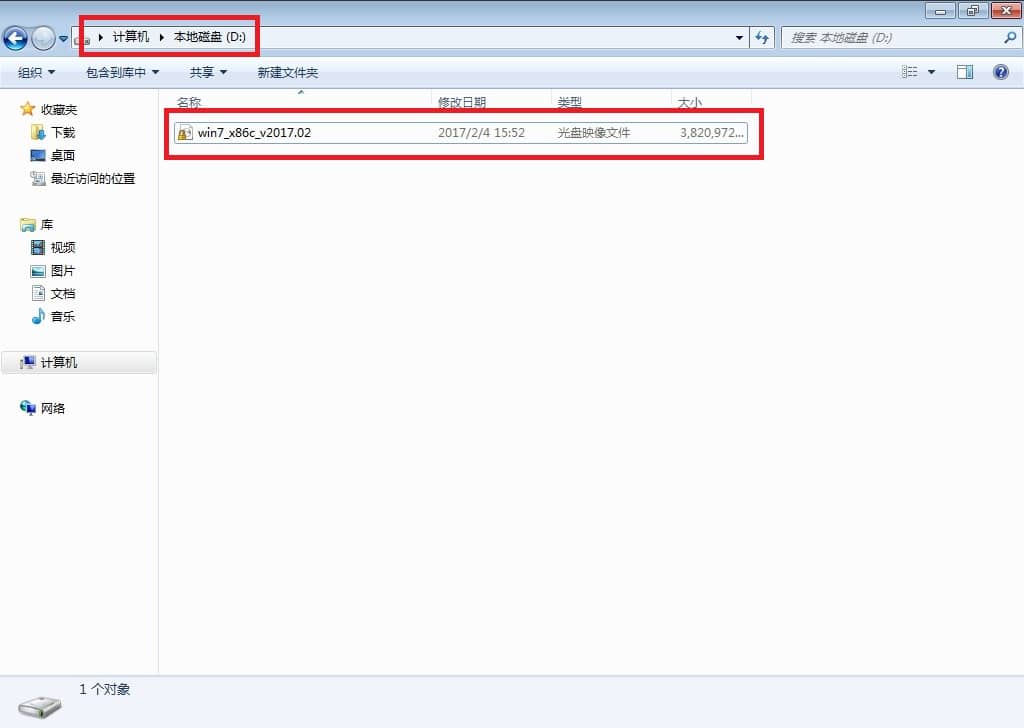Open the recent pages dropdown arrow
This screenshot has width=1024, height=728.
point(64,39)
